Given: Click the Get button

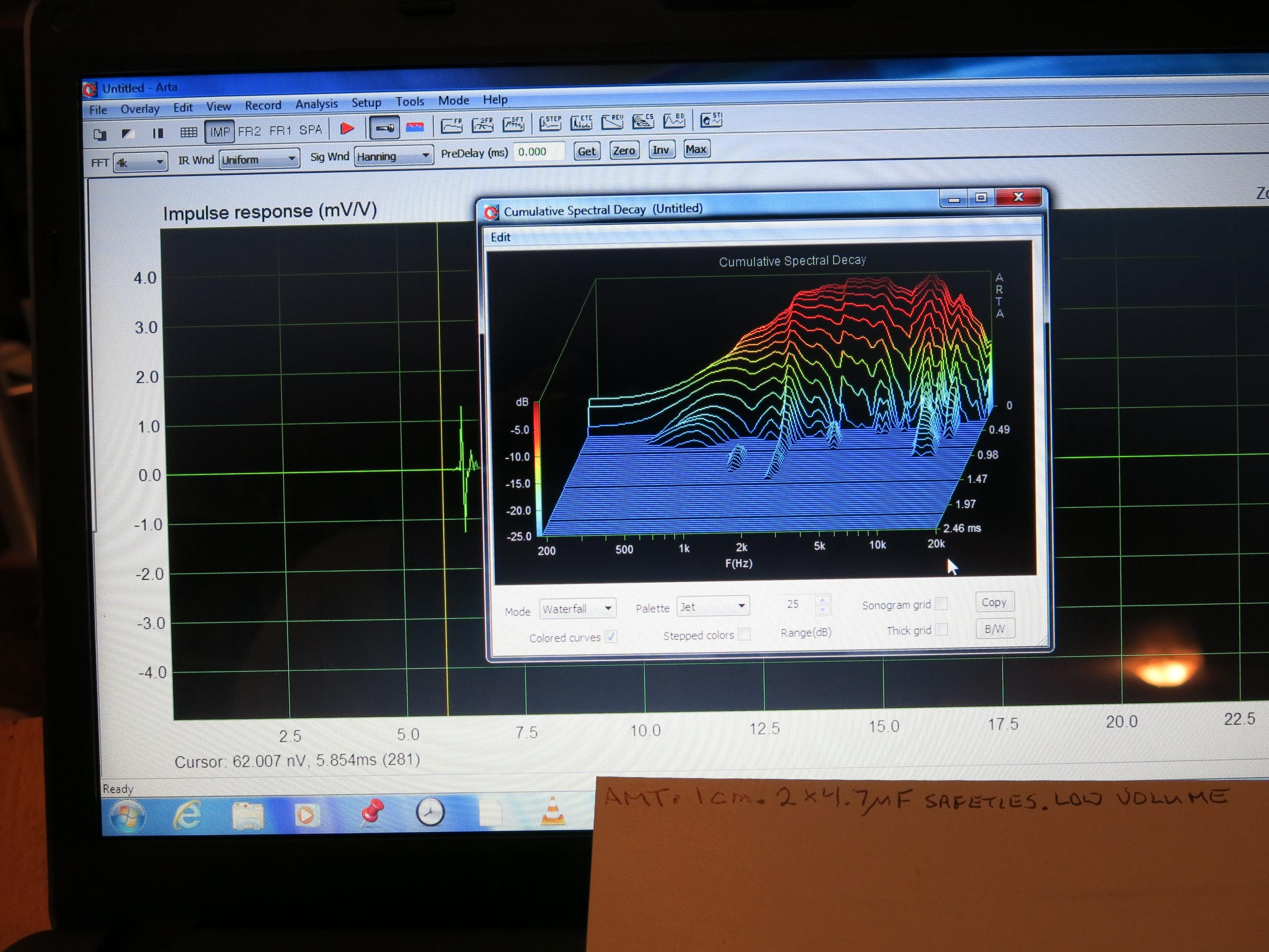Looking at the screenshot, I should (586, 151).
